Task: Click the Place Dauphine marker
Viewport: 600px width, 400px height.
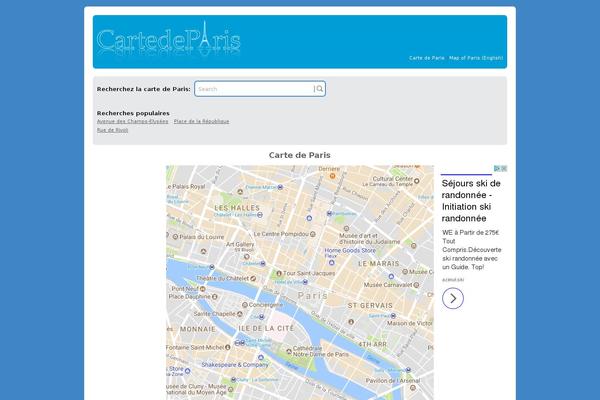Action: (x=215, y=297)
